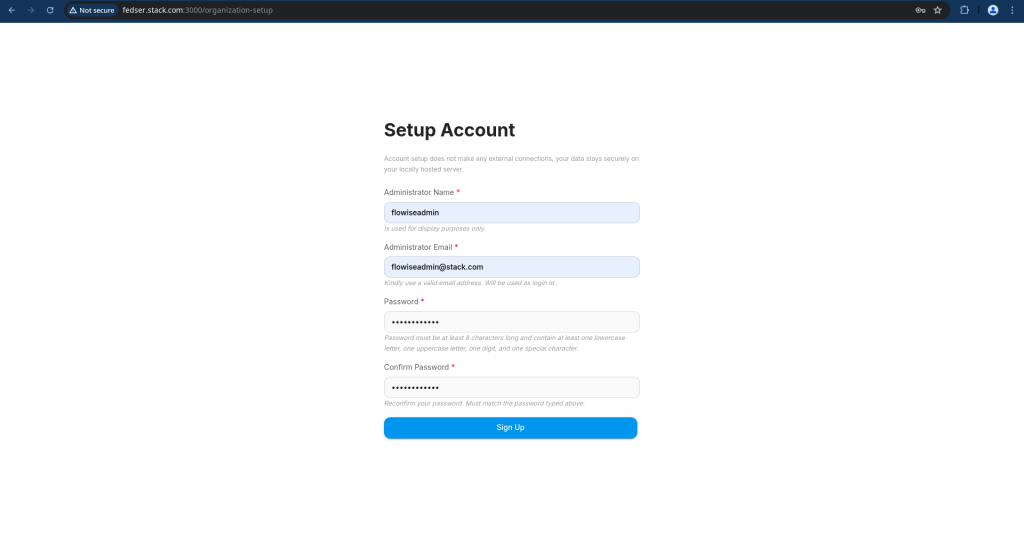The image size is (1024, 535).
Task: Reload the page with the refresh icon
Action: coord(50,10)
